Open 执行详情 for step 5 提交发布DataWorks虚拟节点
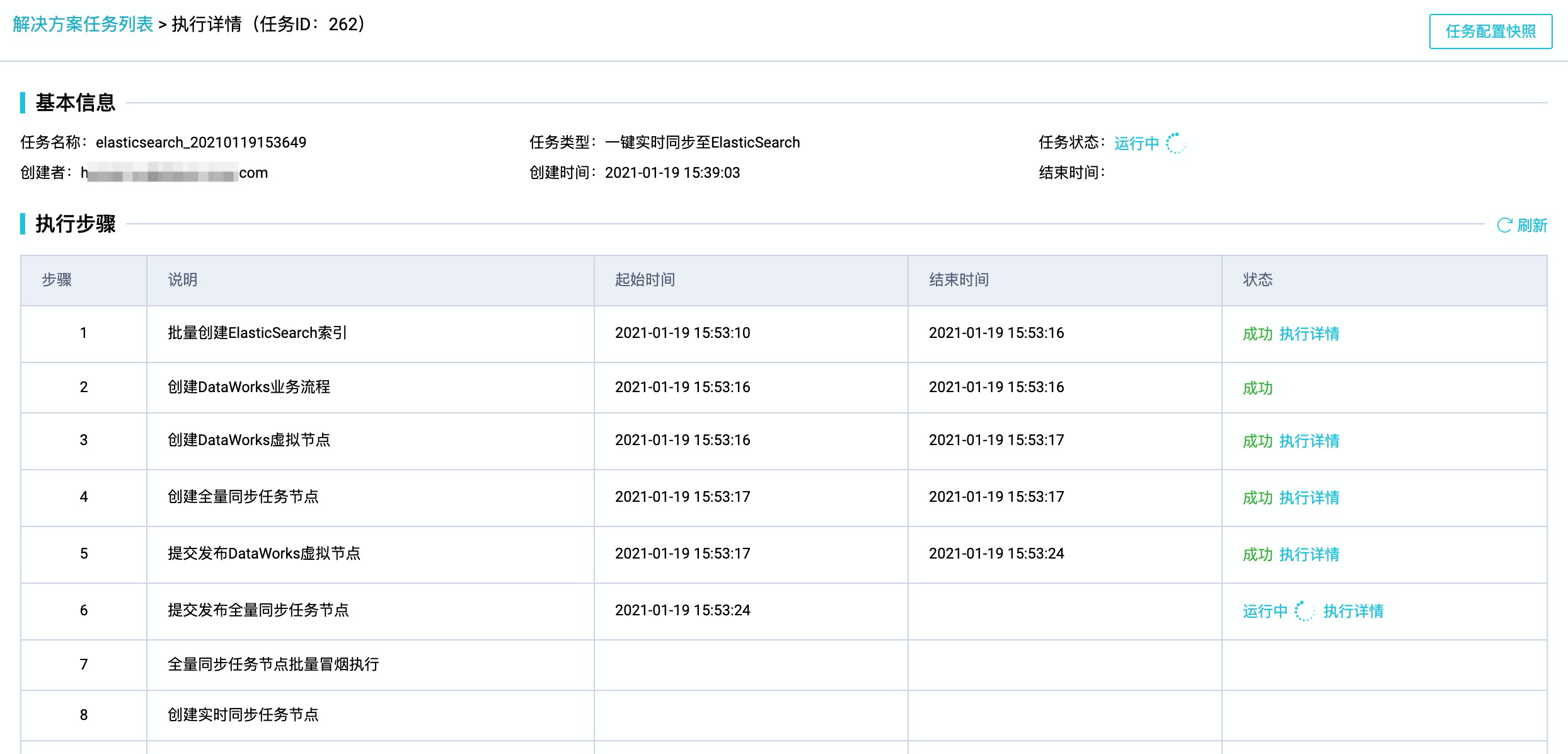1568x754 pixels. [x=1310, y=554]
